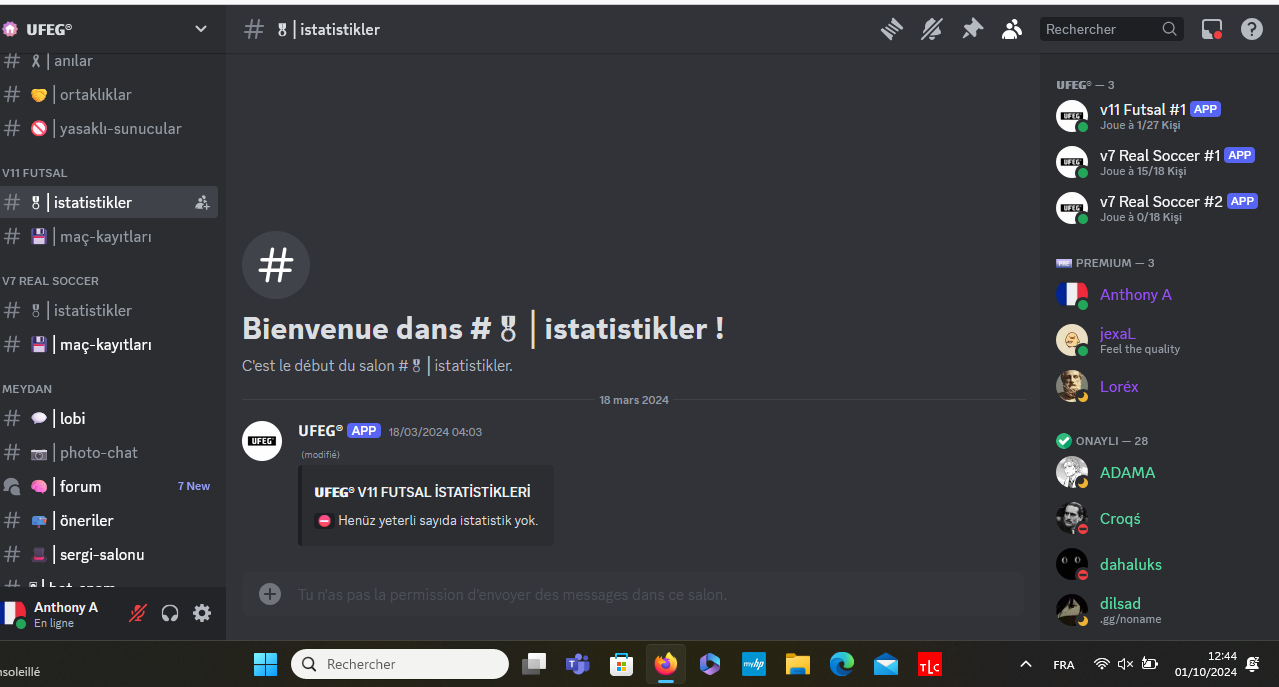Open the help question mark icon
This screenshot has height=687, width=1279.
coord(1252,29)
